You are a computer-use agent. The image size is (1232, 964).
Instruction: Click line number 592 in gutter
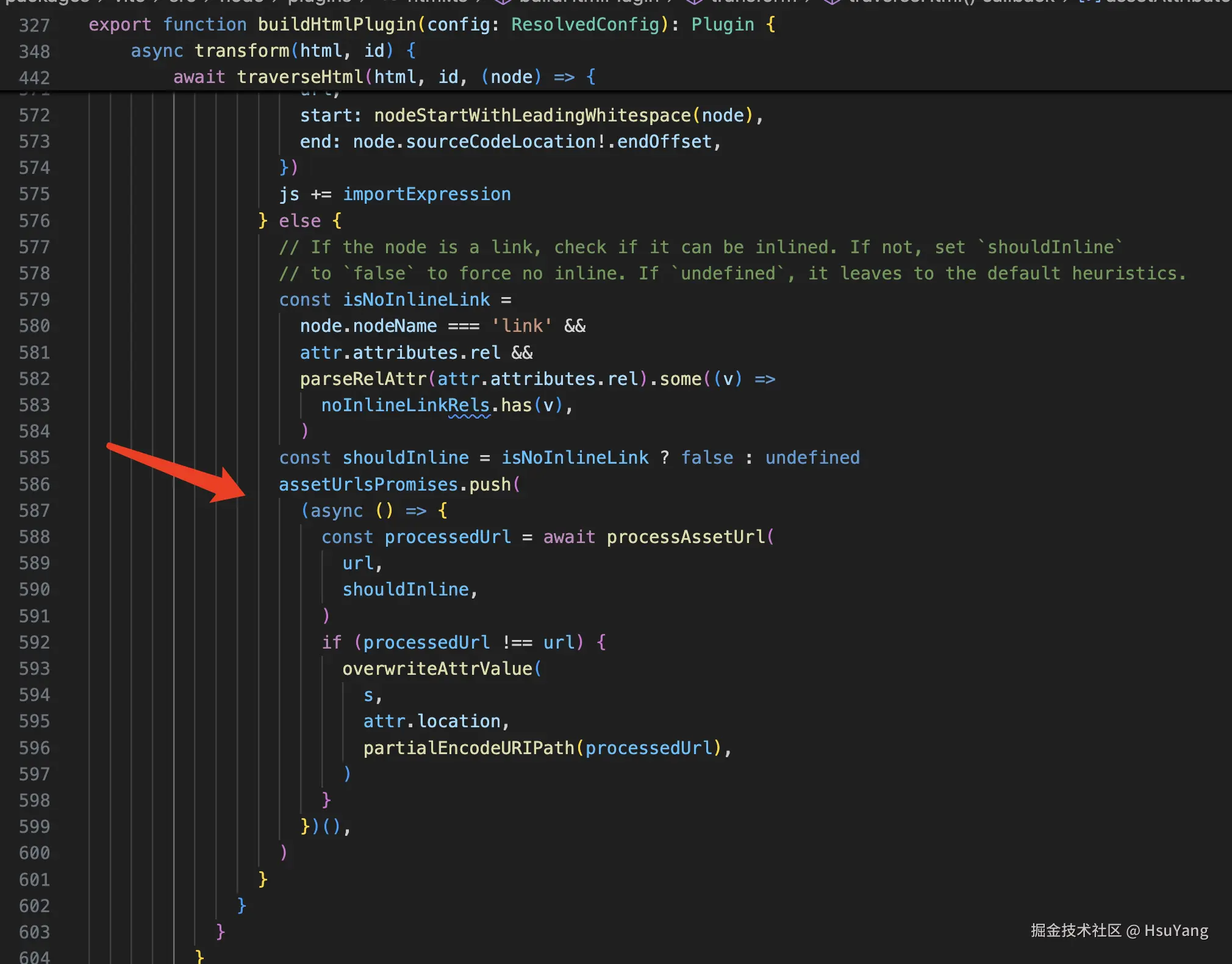tap(34, 642)
